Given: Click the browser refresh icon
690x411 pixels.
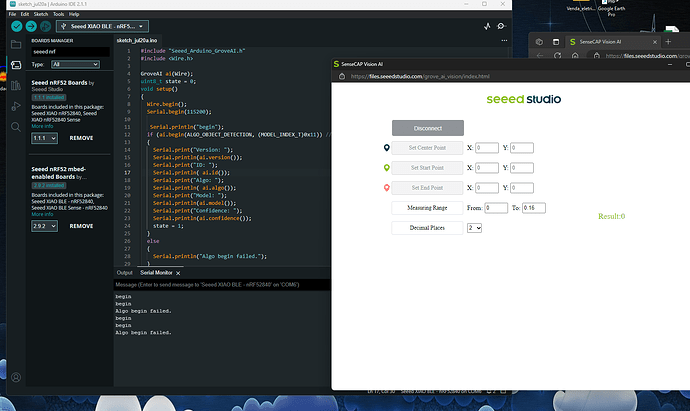Looking at the screenshot, I should click(x=558, y=55).
